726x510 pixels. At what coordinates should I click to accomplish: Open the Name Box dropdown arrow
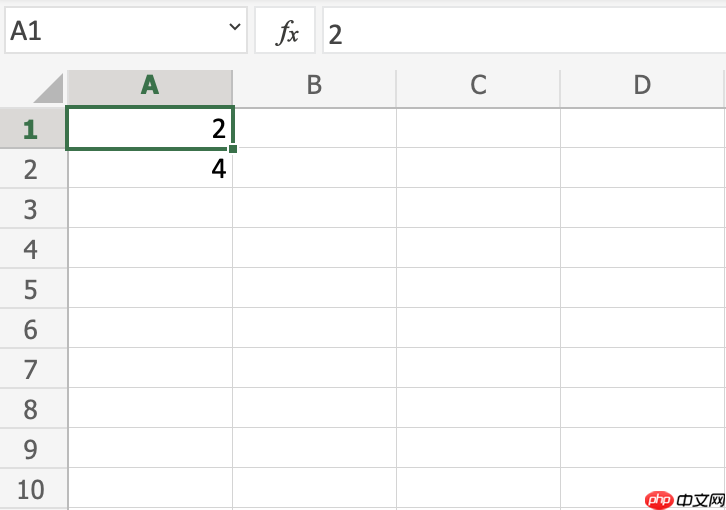(235, 30)
